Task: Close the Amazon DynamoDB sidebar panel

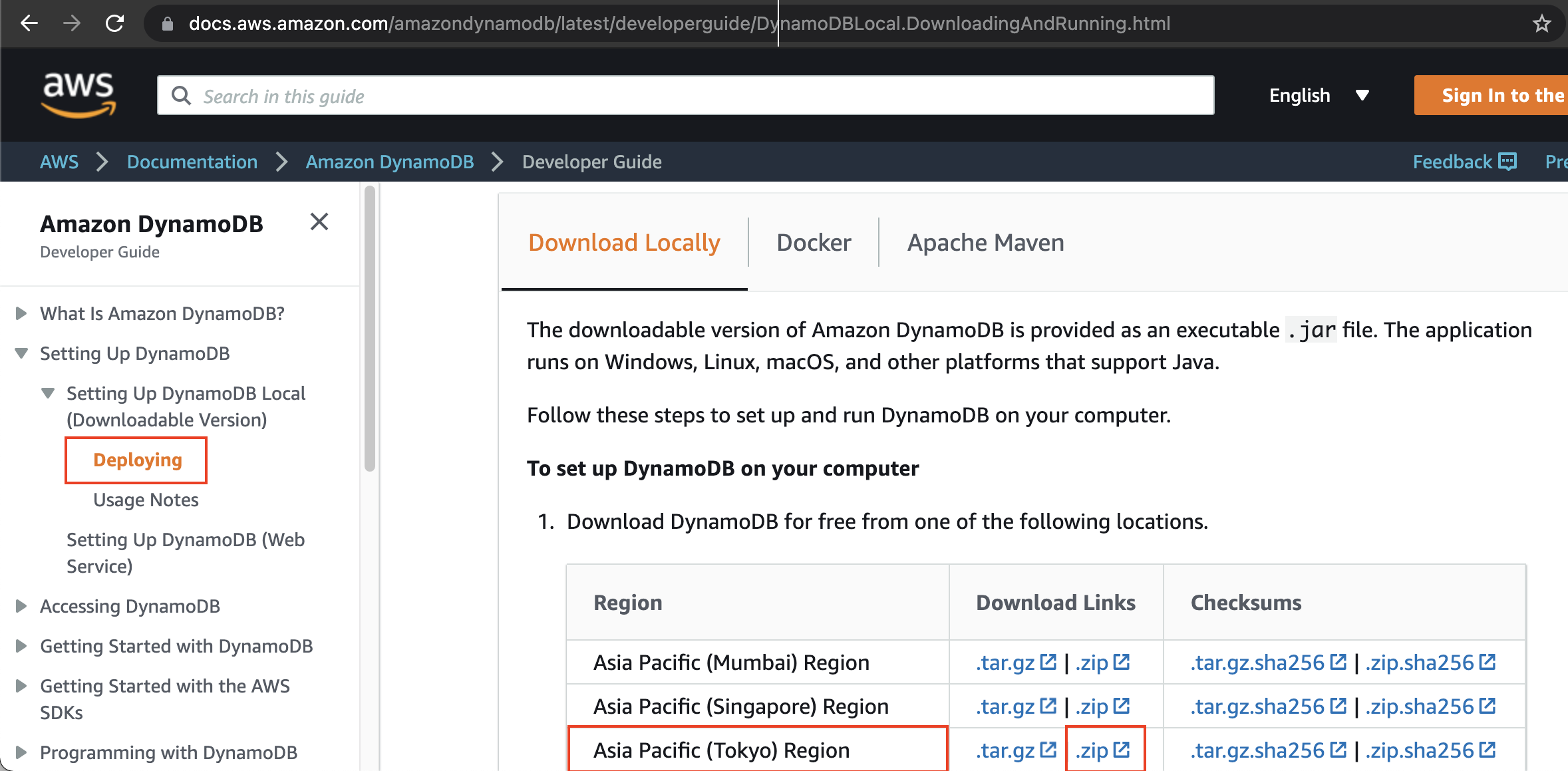Action: pyautogui.click(x=319, y=222)
